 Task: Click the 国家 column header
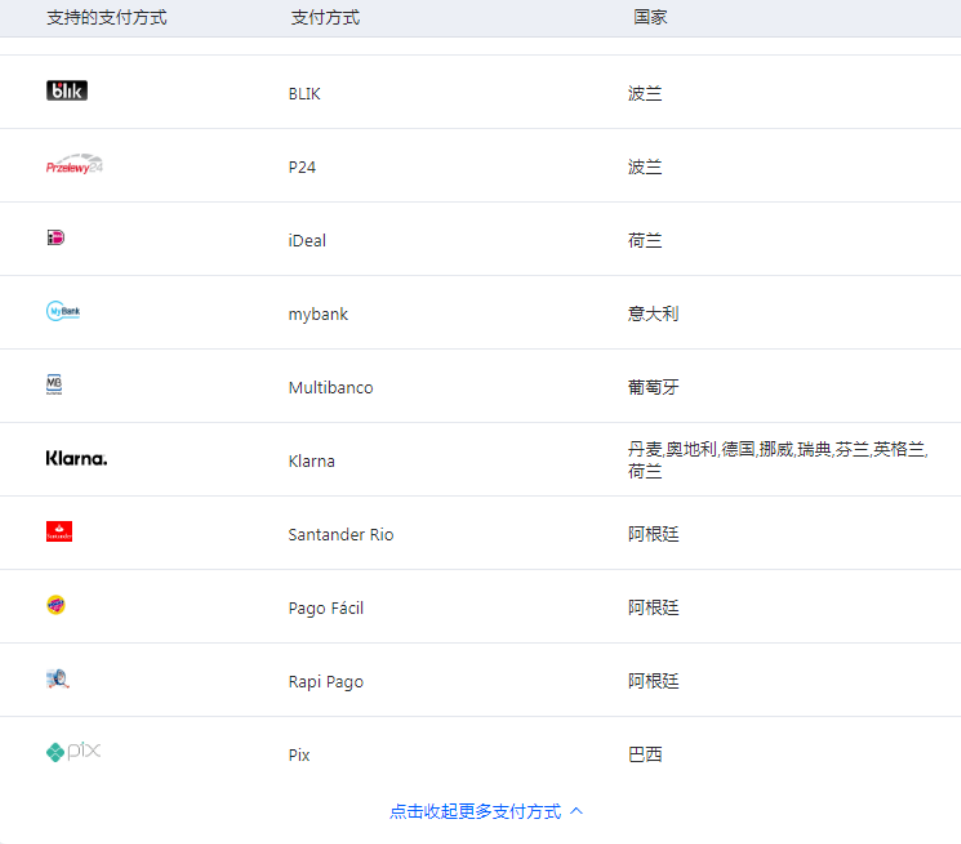coord(651,17)
